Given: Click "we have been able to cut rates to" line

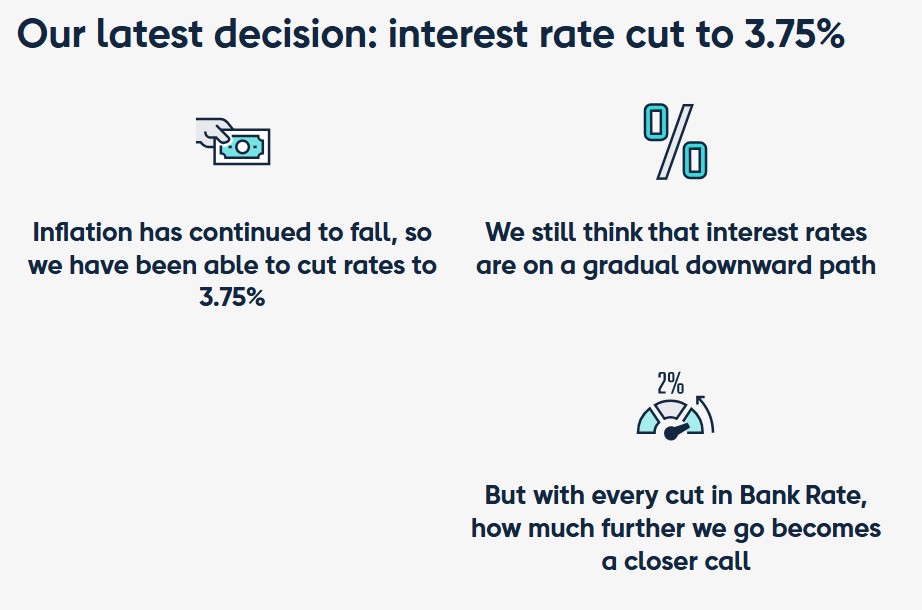Looking at the screenshot, I should click(232, 265).
